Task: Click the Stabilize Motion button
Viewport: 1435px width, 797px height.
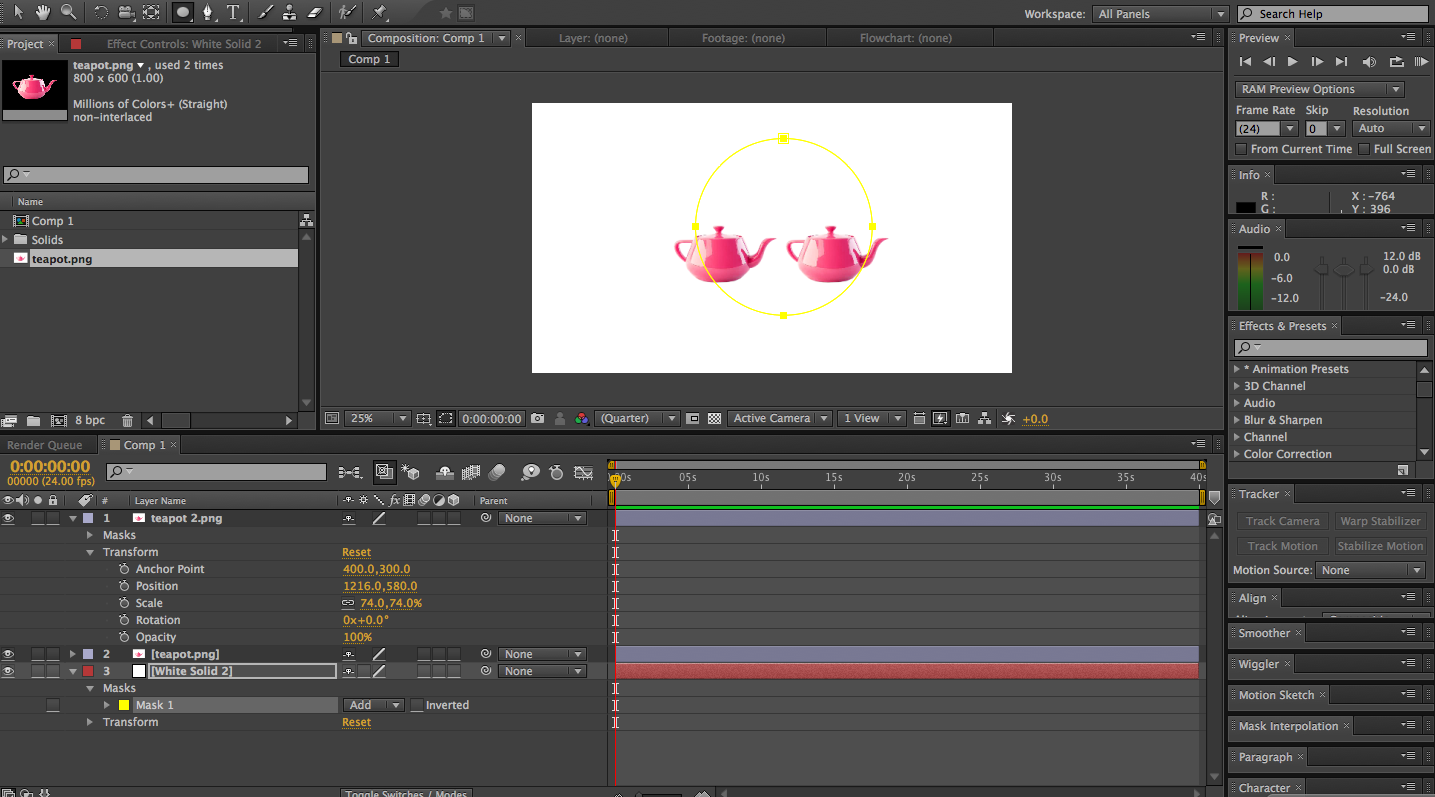Action: (x=1380, y=546)
